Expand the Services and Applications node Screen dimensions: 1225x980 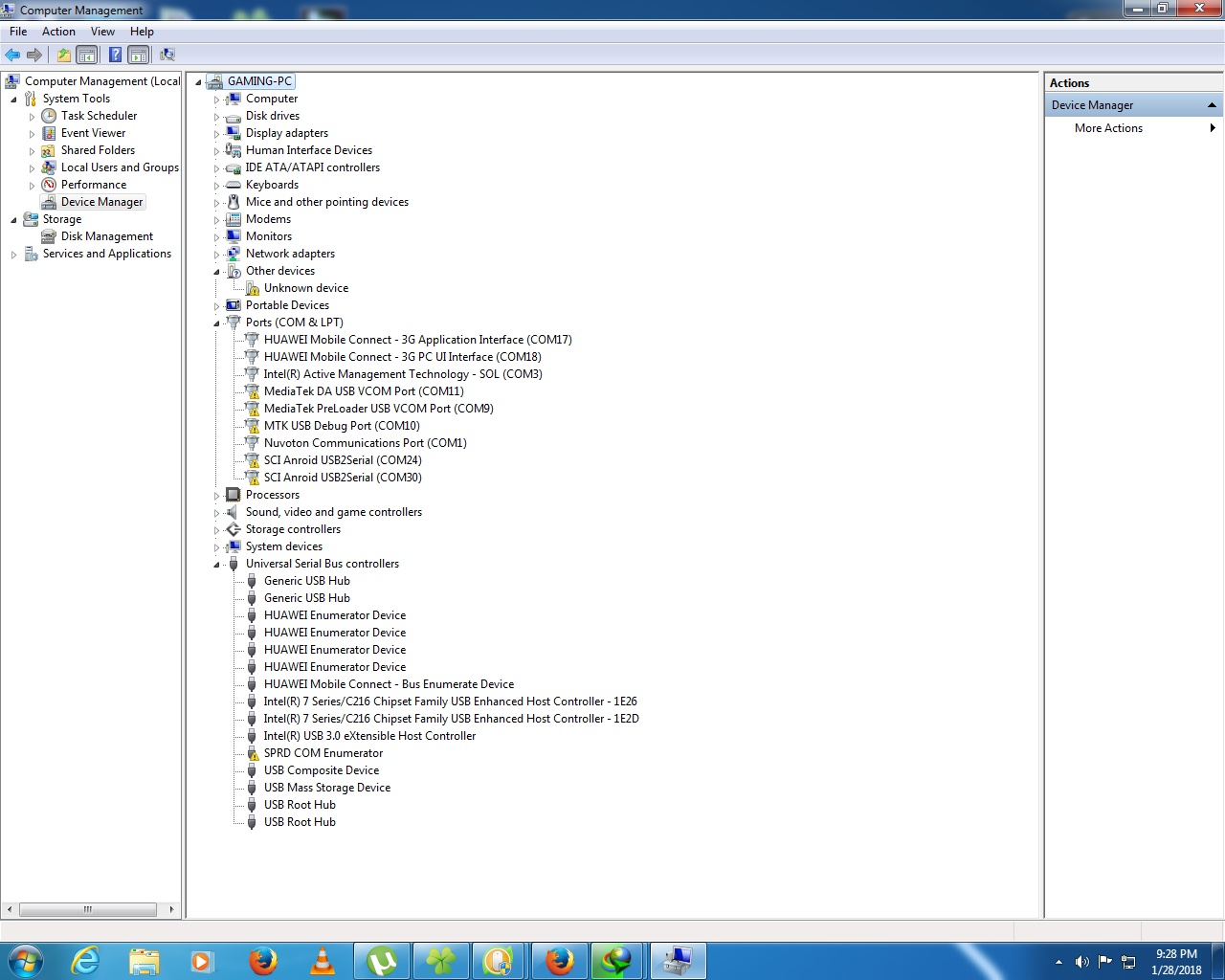(x=13, y=254)
